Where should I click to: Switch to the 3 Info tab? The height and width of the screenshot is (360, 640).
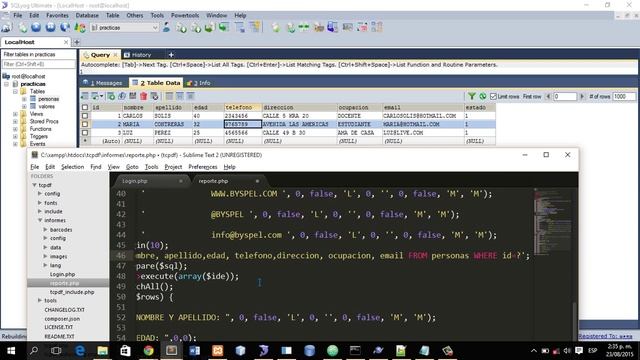[x=198, y=83]
